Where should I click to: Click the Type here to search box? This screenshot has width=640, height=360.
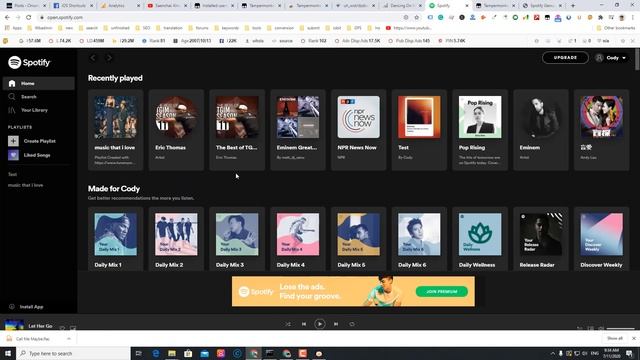pyautogui.click(x=73, y=353)
